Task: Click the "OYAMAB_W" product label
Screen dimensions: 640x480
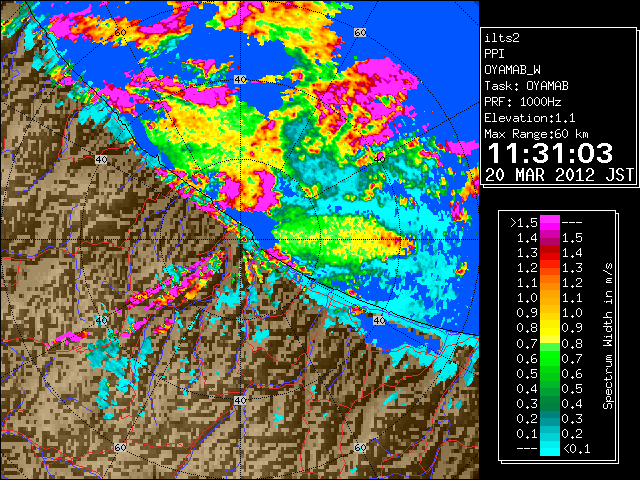Action: (512, 70)
